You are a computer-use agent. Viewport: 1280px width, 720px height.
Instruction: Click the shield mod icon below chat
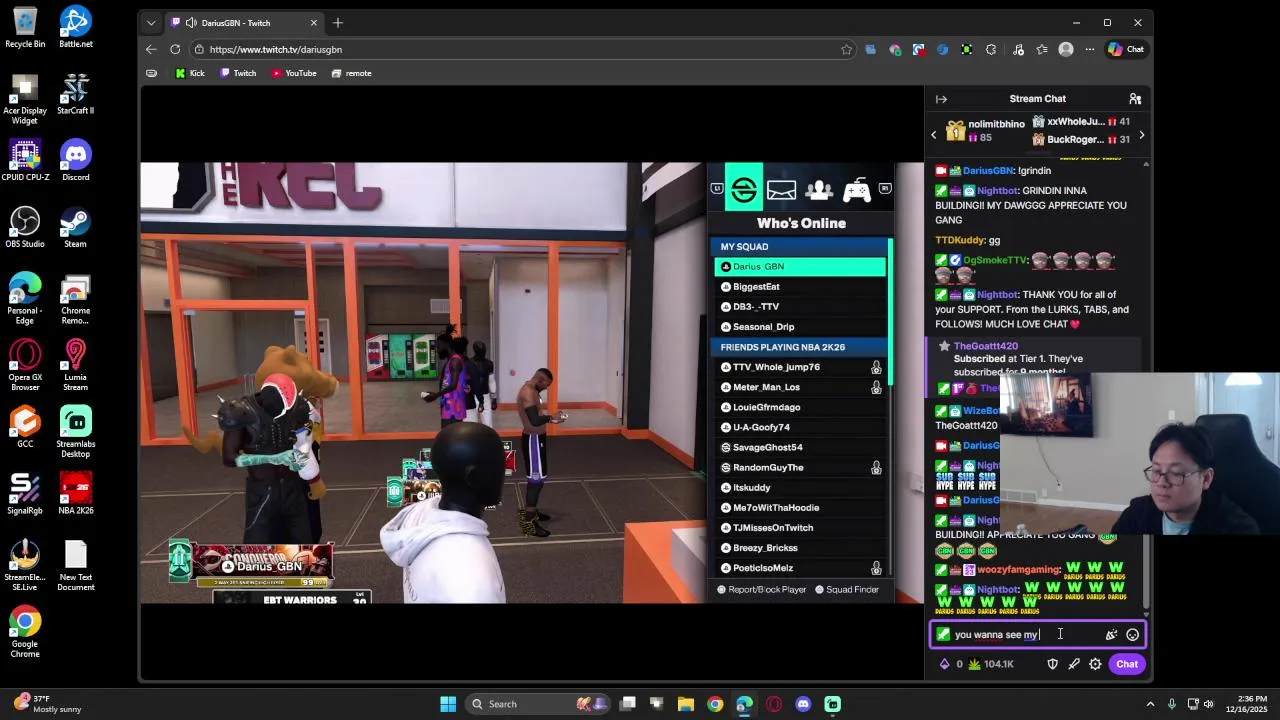(x=1052, y=664)
